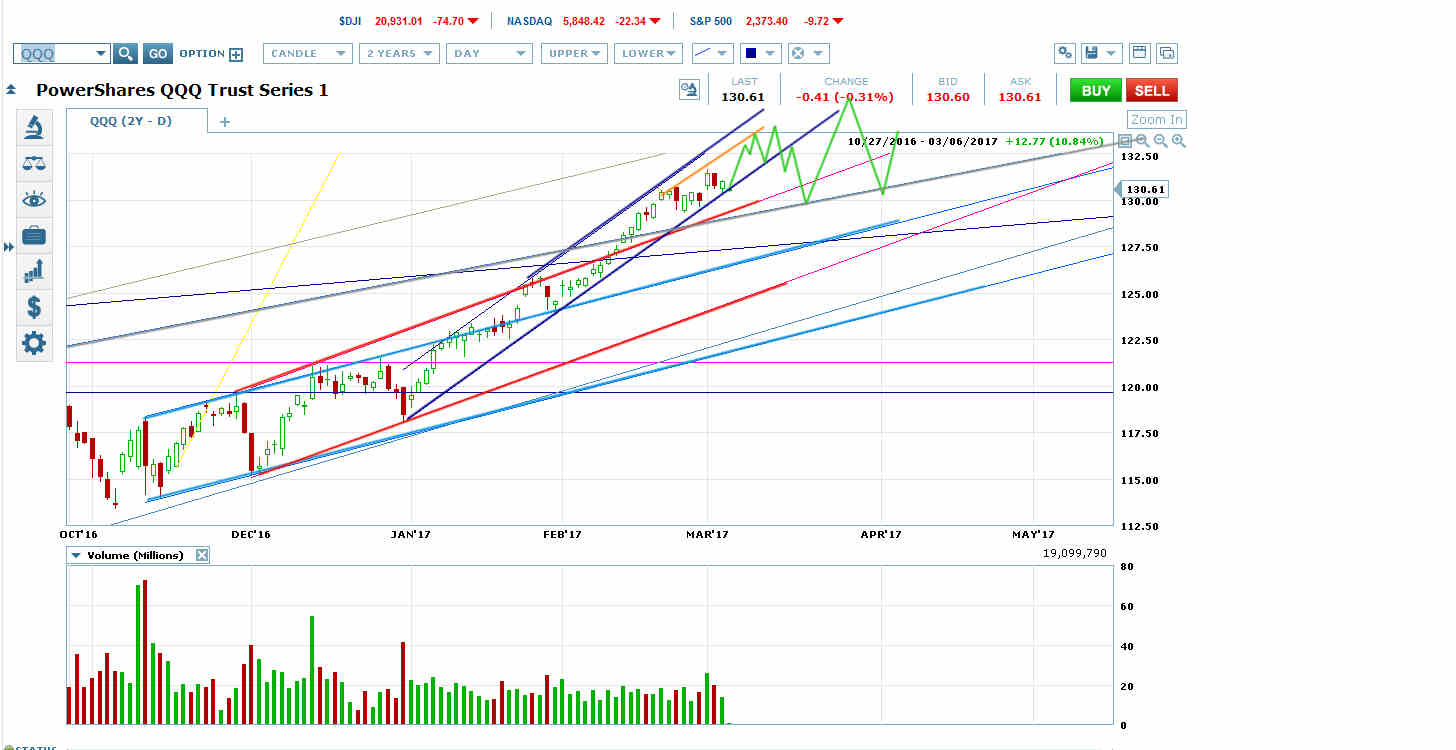Image resolution: width=1456 pixels, height=750 pixels.
Task: Click the symbol search magnifier button
Action: 125,54
